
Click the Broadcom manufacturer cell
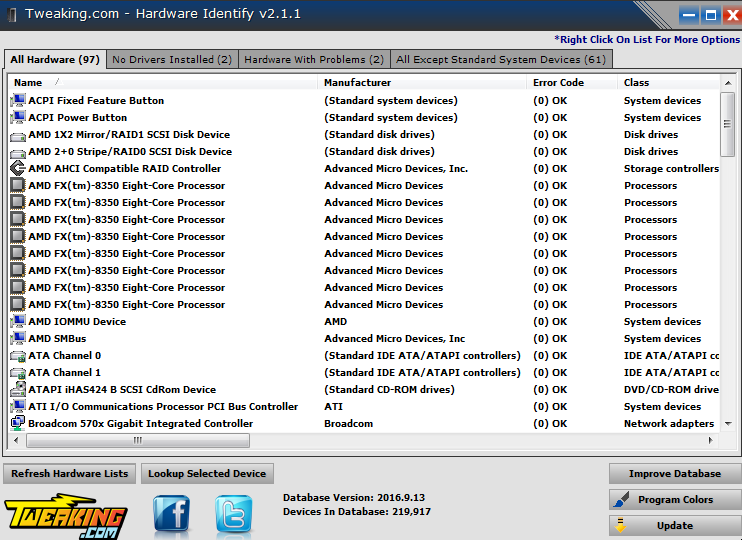click(x=348, y=424)
